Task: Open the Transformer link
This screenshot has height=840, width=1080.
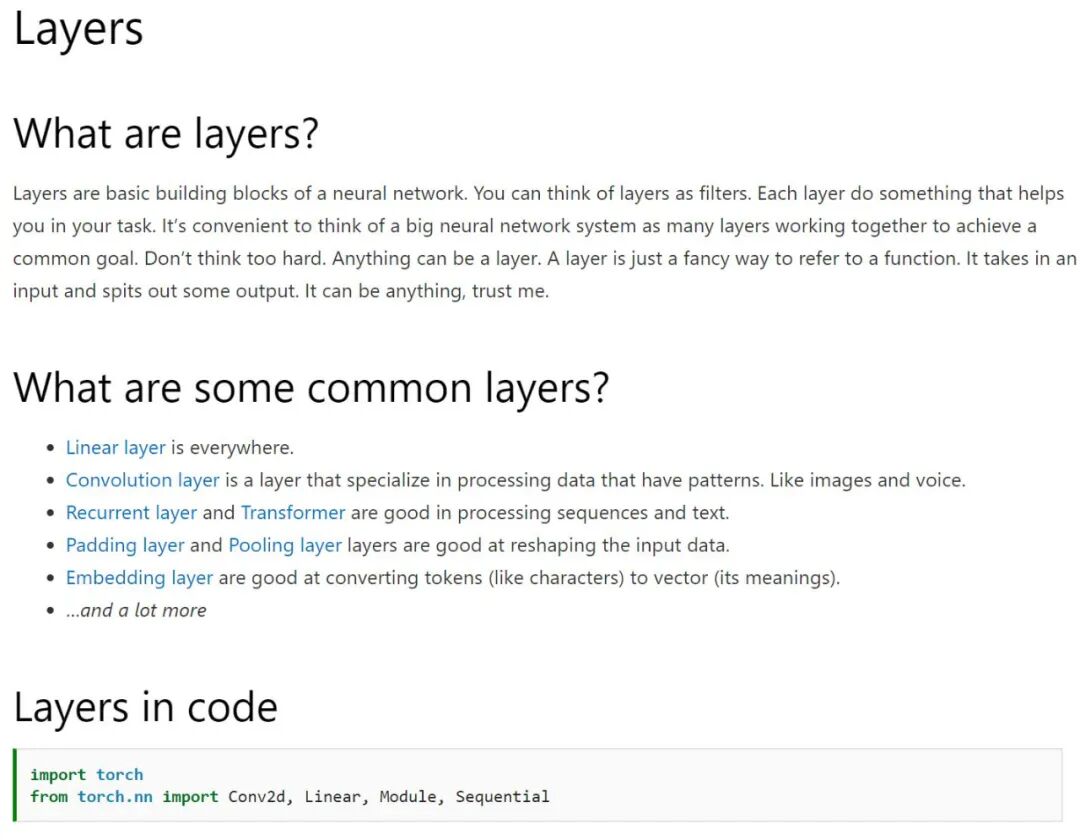Action: pos(293,513)
